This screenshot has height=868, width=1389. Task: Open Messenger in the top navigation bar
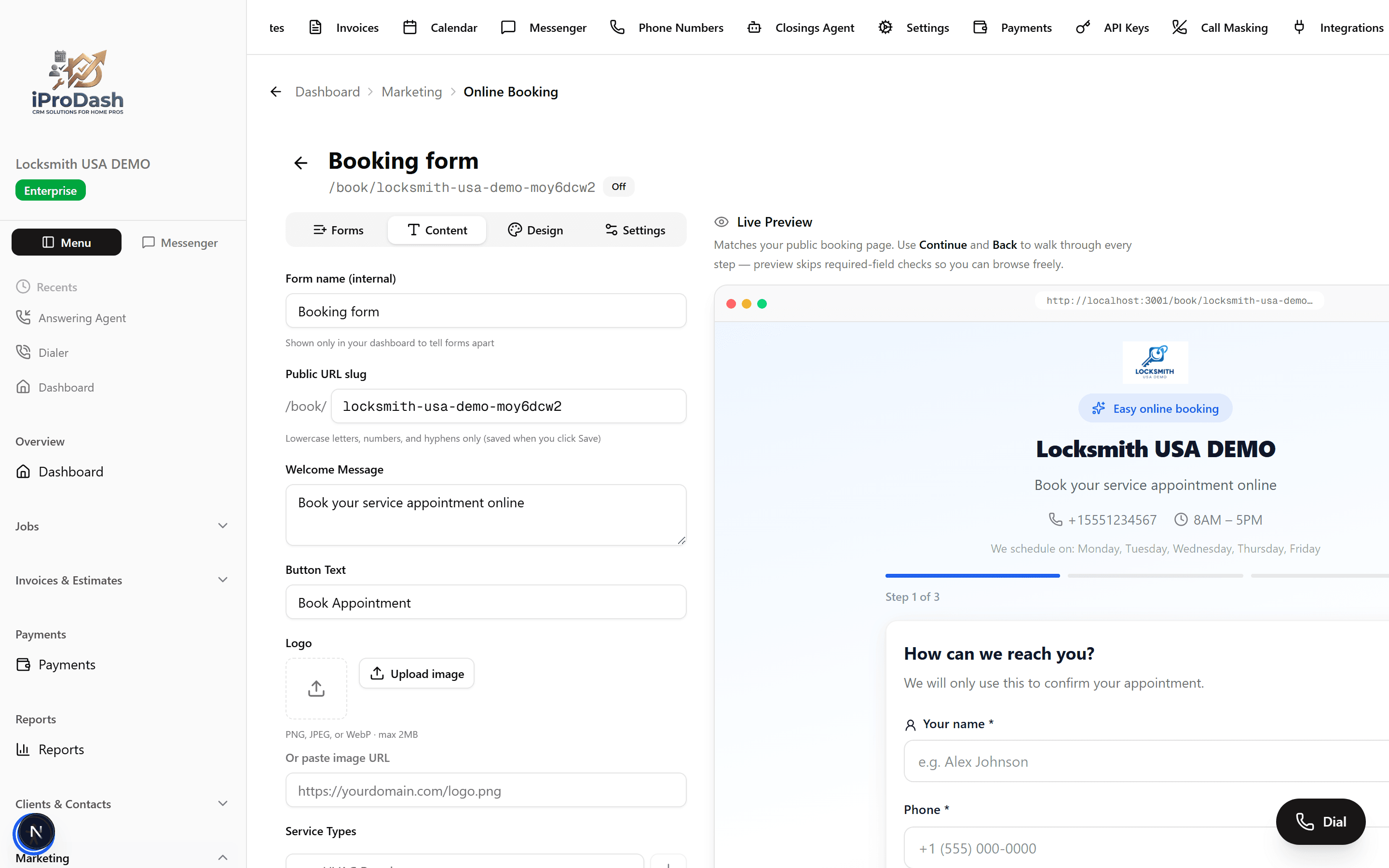[x=544, y=27]
